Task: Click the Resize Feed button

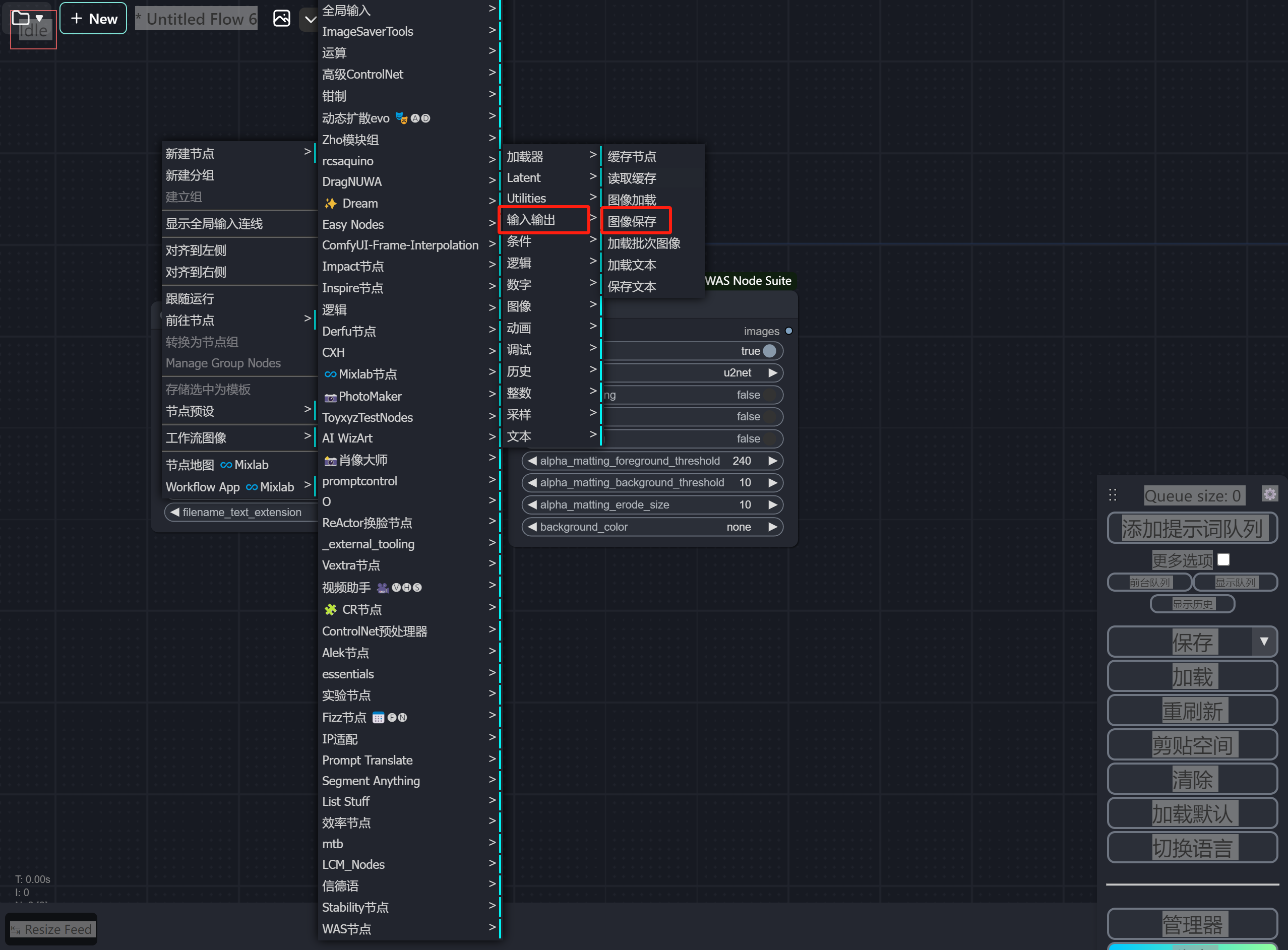Action: 51,929
